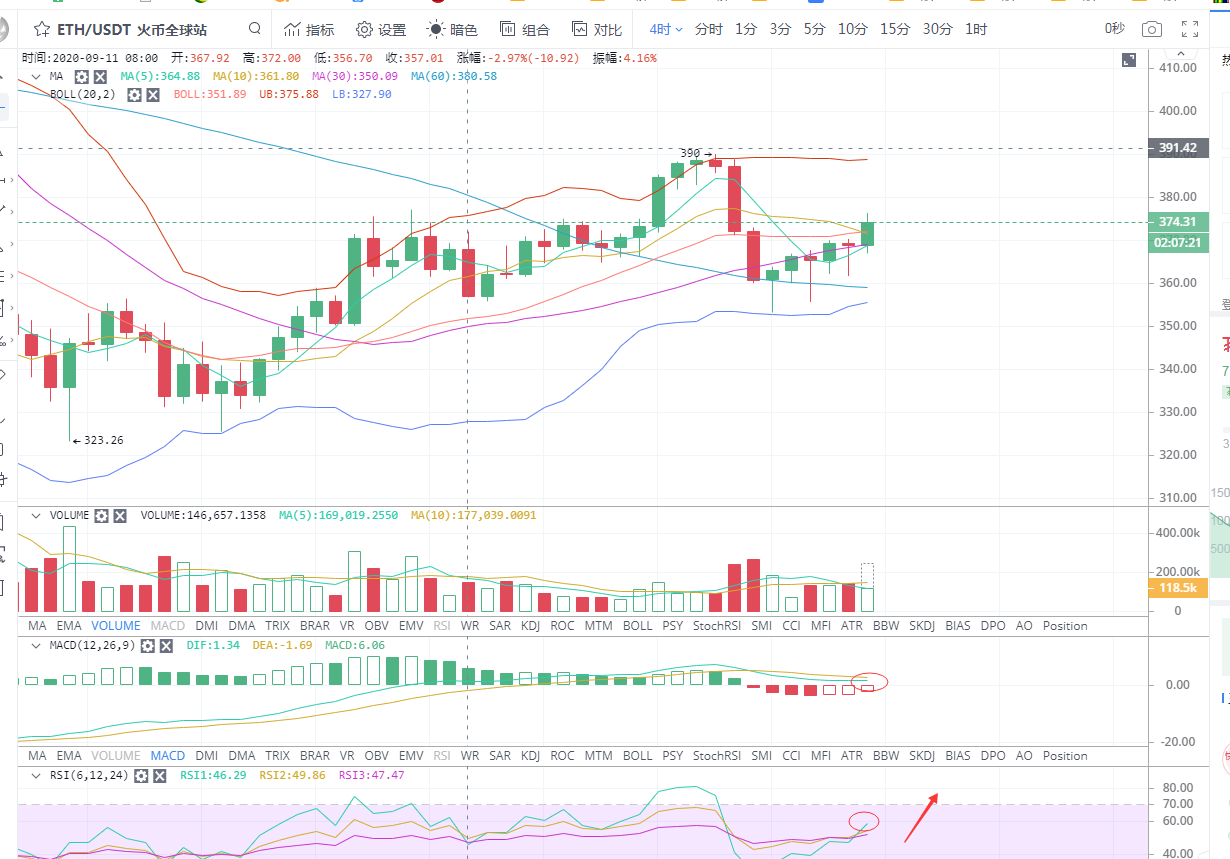This screenshot has width=1230, height=859.
Task: Open the 4时 timeframe dropdown
Action: 666,30
